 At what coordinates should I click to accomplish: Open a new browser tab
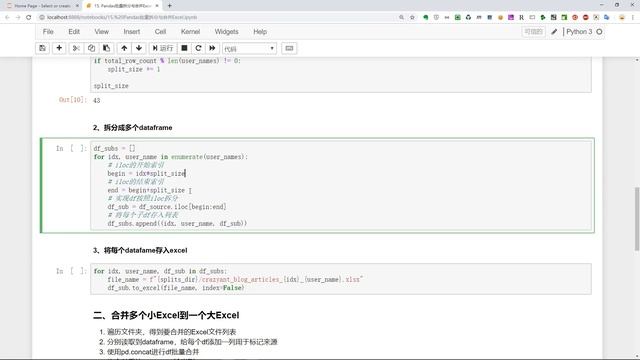(x=169, y=6)
